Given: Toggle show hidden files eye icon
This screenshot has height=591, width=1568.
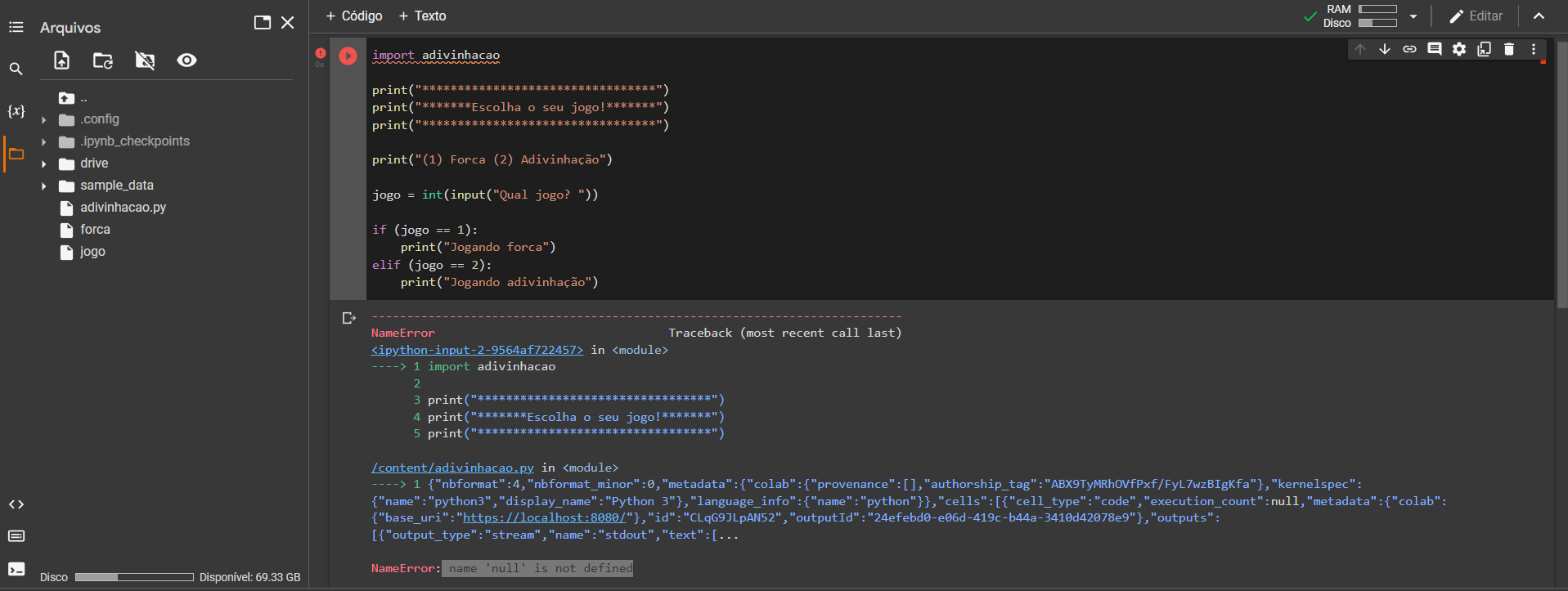Looking at the screenshot, I should coord(186,60).
